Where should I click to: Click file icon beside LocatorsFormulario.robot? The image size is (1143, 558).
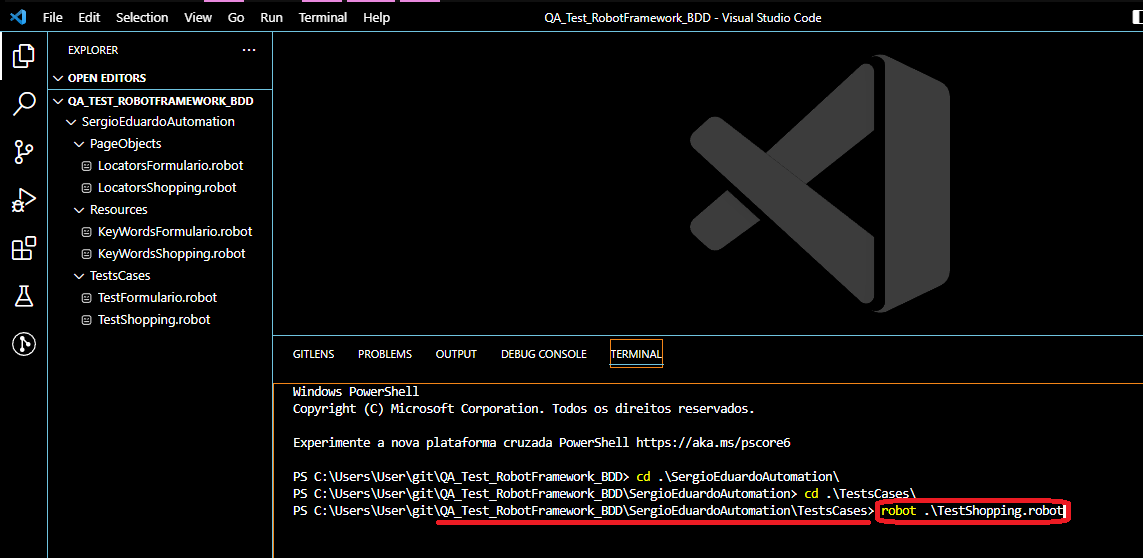point(86,166)
